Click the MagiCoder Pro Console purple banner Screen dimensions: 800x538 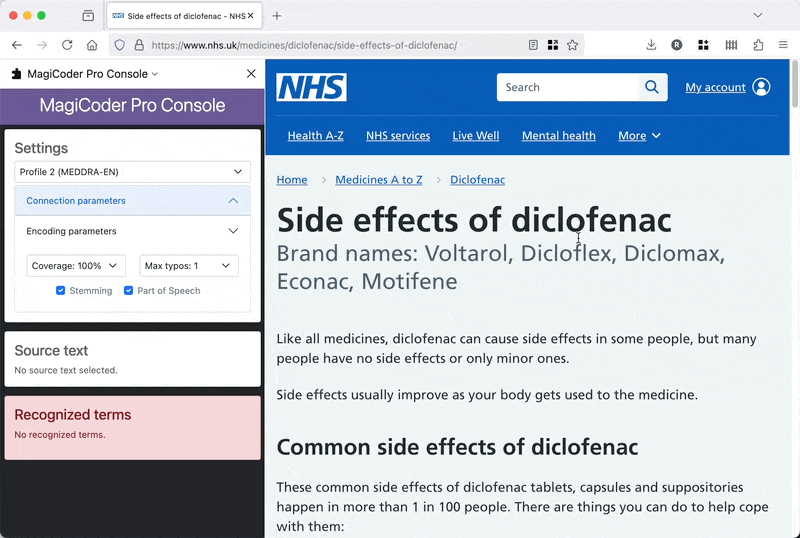(132, 106)
